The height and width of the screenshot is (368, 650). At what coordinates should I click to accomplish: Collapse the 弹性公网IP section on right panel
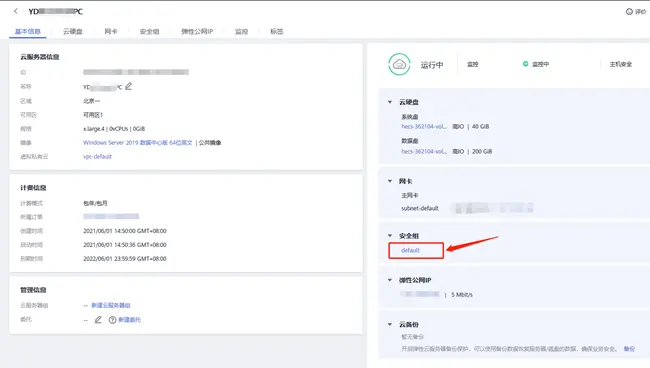tap(390, 280)
